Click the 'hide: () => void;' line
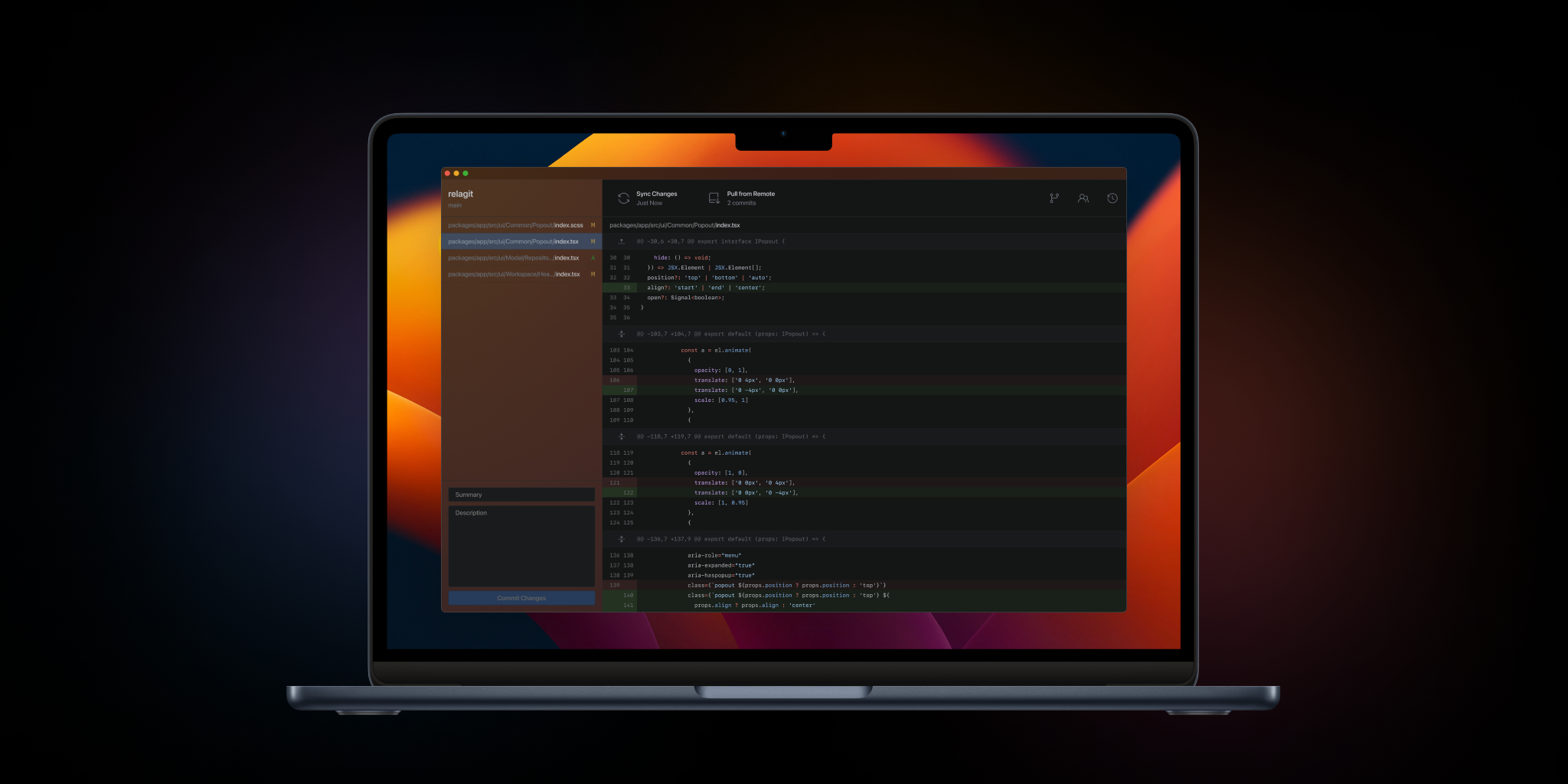Viewport: 1568px width, 784px height. point(864,258)
